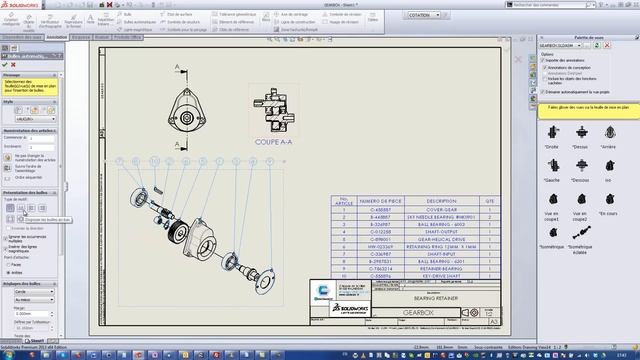Viewport: 640px width, 360px height.
Task: Switch to the Esquisse tab
Action: (x=81, y=37)
